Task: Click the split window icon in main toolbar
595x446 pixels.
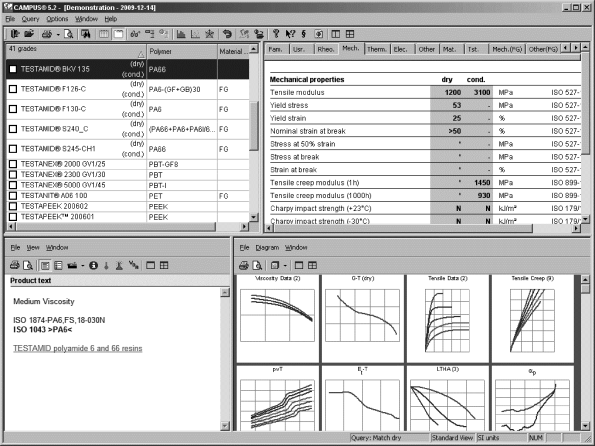Action: coord(336,34)
